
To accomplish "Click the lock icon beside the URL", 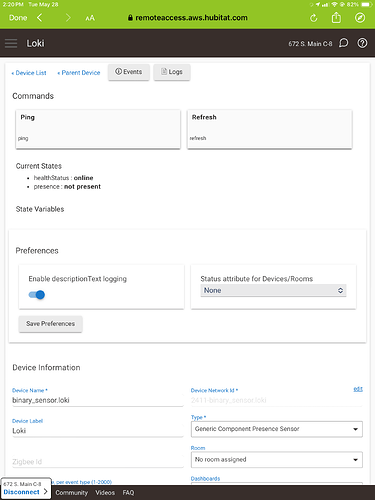I will pos(130,18).
